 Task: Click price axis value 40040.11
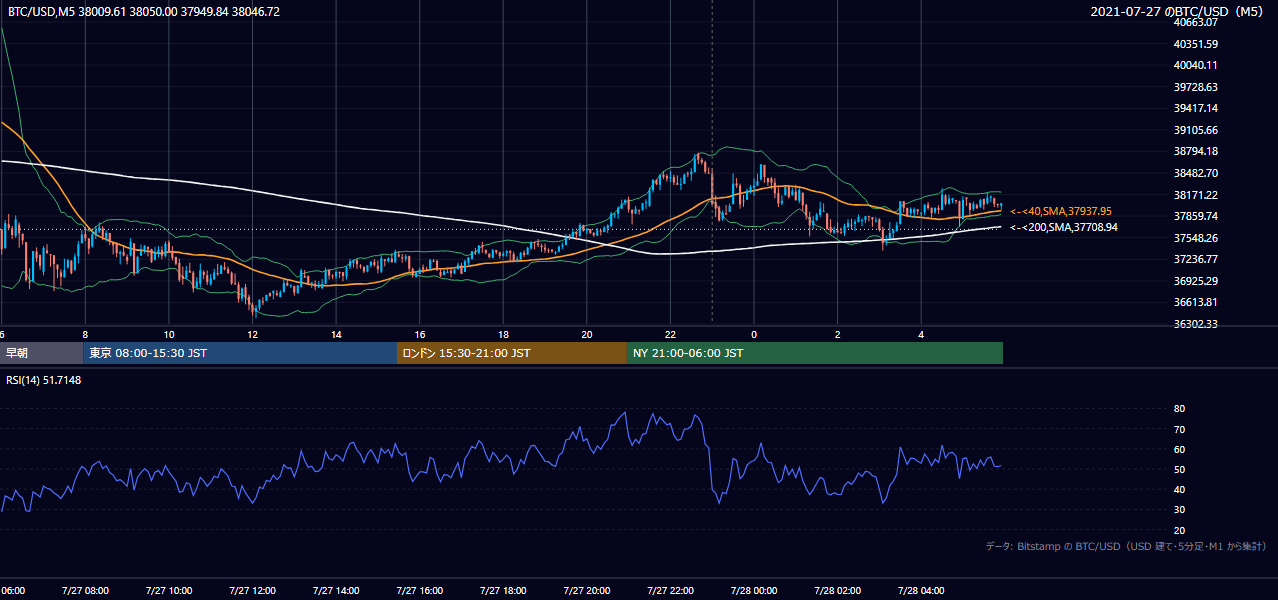click(1195, 65)
